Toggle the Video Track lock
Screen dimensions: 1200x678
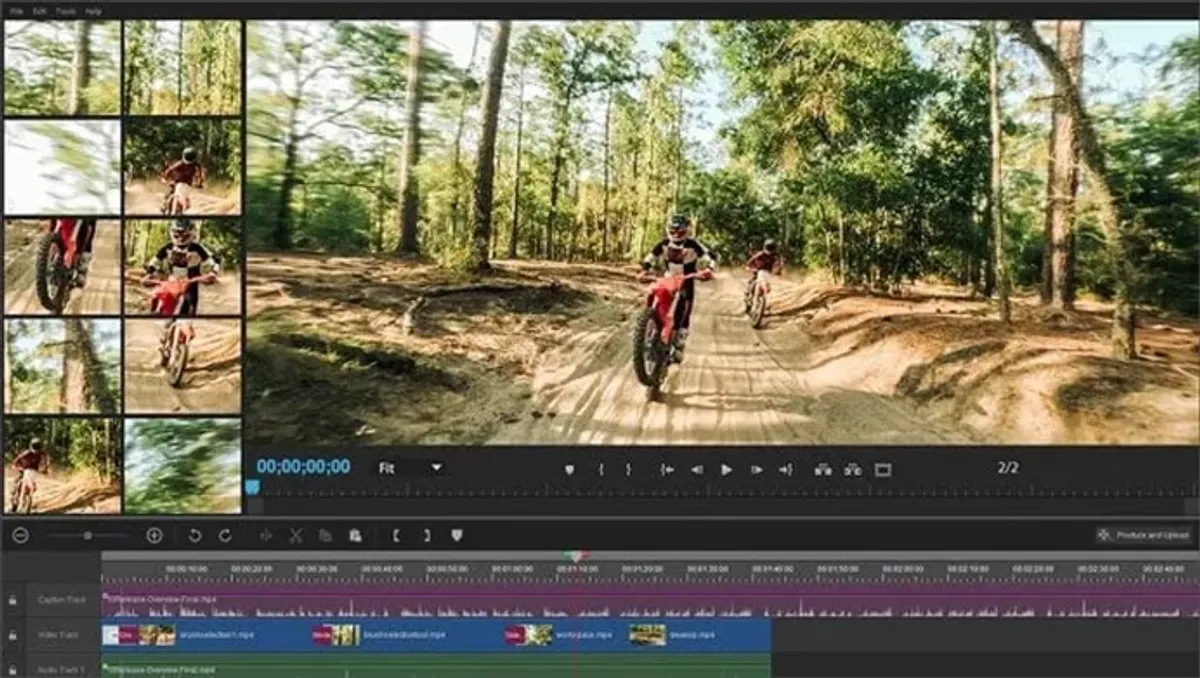click(12, 635)
